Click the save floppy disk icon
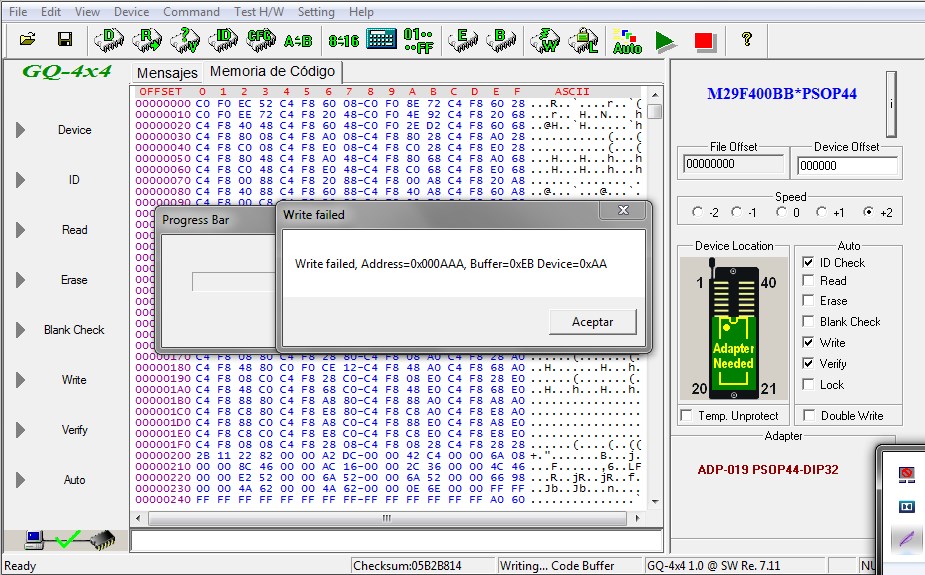The height and width of the screenshot is (575, 925). click(65, 40)
